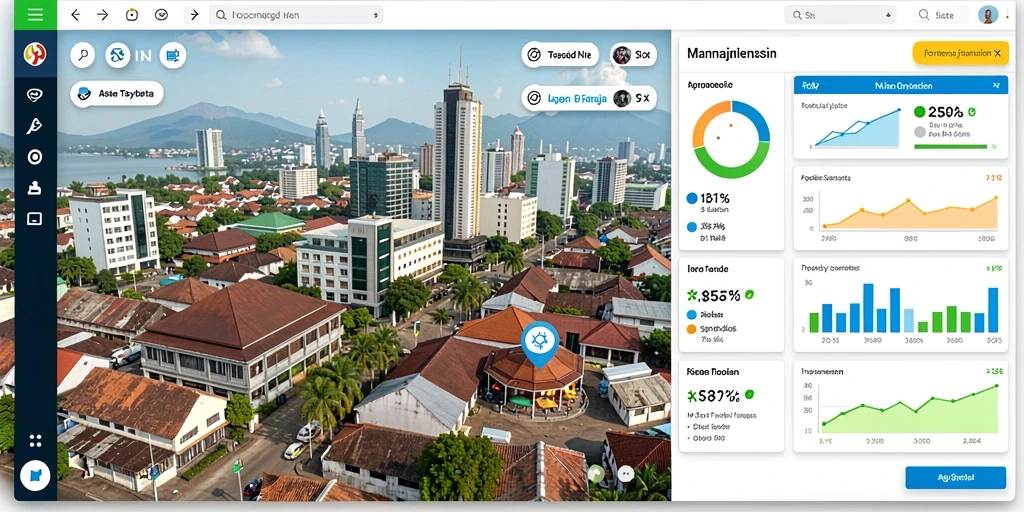Image resolution: width=1024 pixels, height=512 pixels.
Task: Click the blue screen icon button on the map
Action: click(173, 56)
